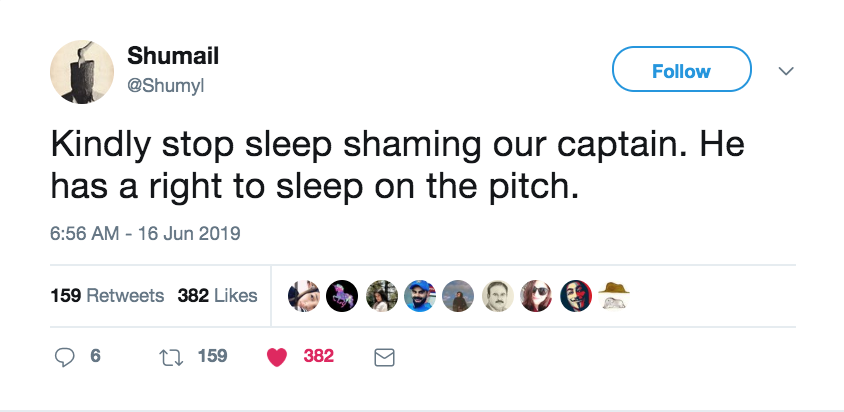This screenshot has height=412, width=844.
Task: View the 159 Retweets list
Action: pos(107,295)
